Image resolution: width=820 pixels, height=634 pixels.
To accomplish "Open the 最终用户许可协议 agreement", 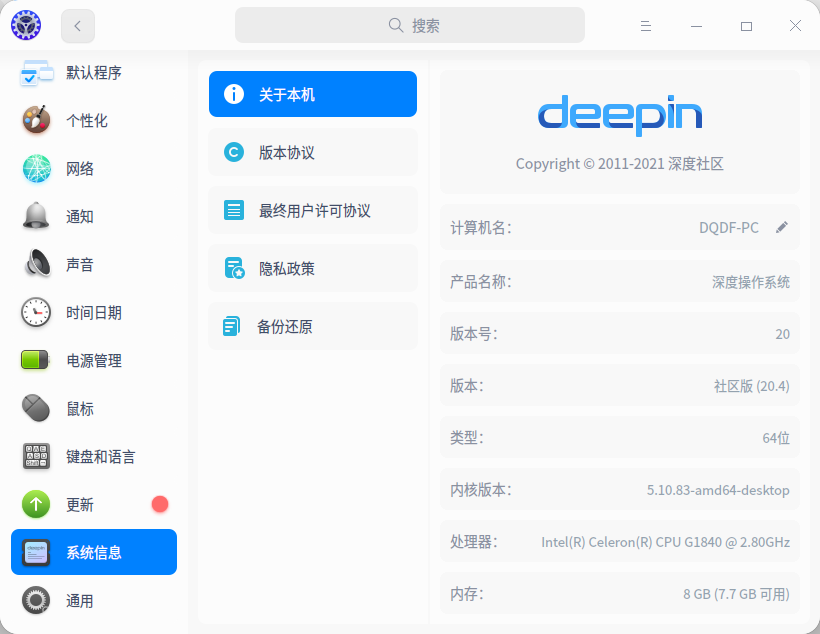I will coord(312,210).
